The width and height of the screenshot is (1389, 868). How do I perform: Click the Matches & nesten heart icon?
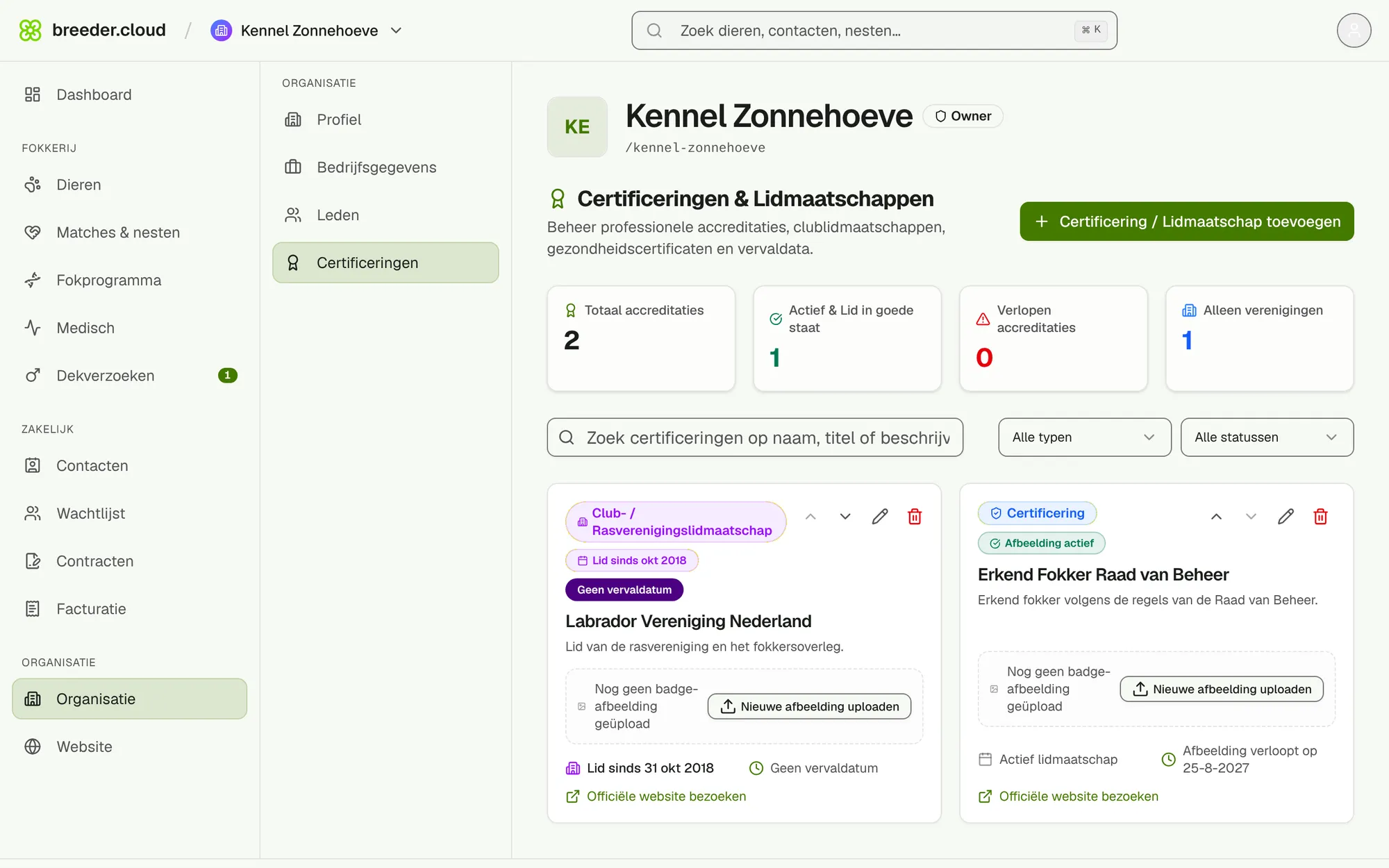[33, 233]
